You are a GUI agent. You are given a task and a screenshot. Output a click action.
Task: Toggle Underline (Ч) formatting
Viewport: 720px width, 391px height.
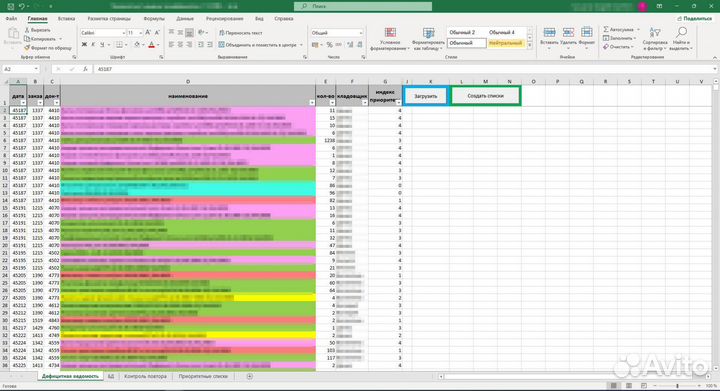tap(102, 45)
